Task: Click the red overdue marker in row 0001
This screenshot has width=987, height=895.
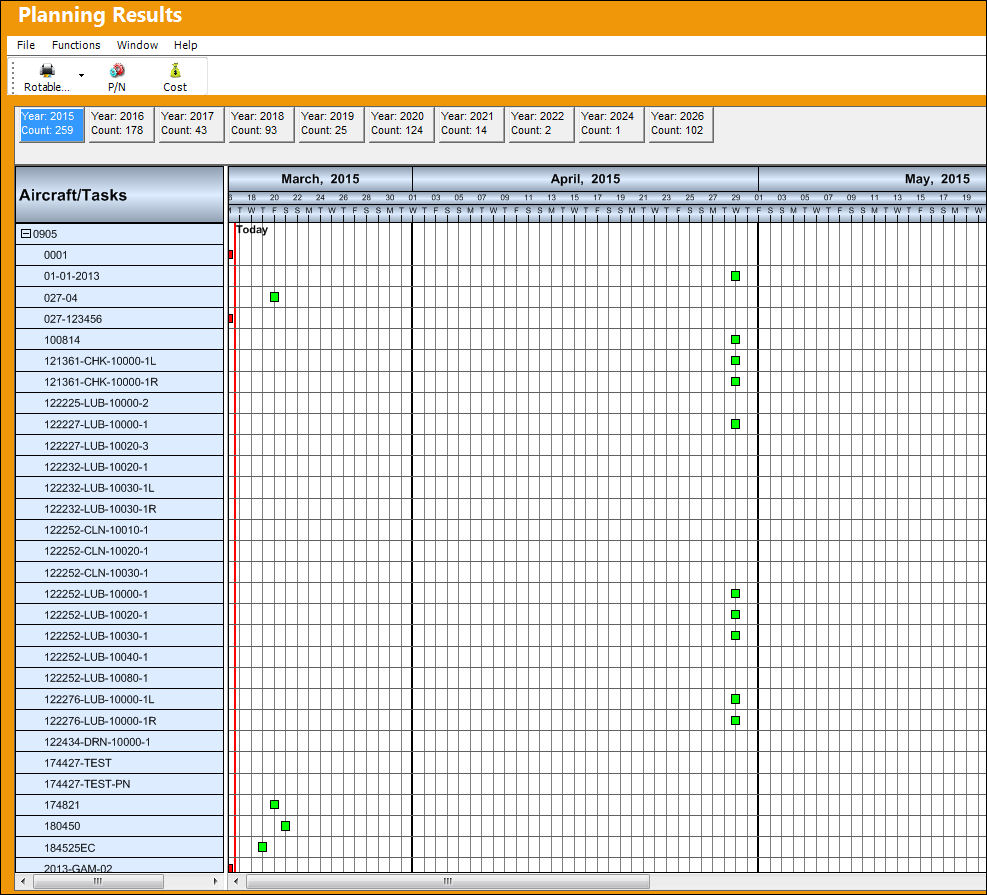Action: pyautogui.click(x=230, y=254)
